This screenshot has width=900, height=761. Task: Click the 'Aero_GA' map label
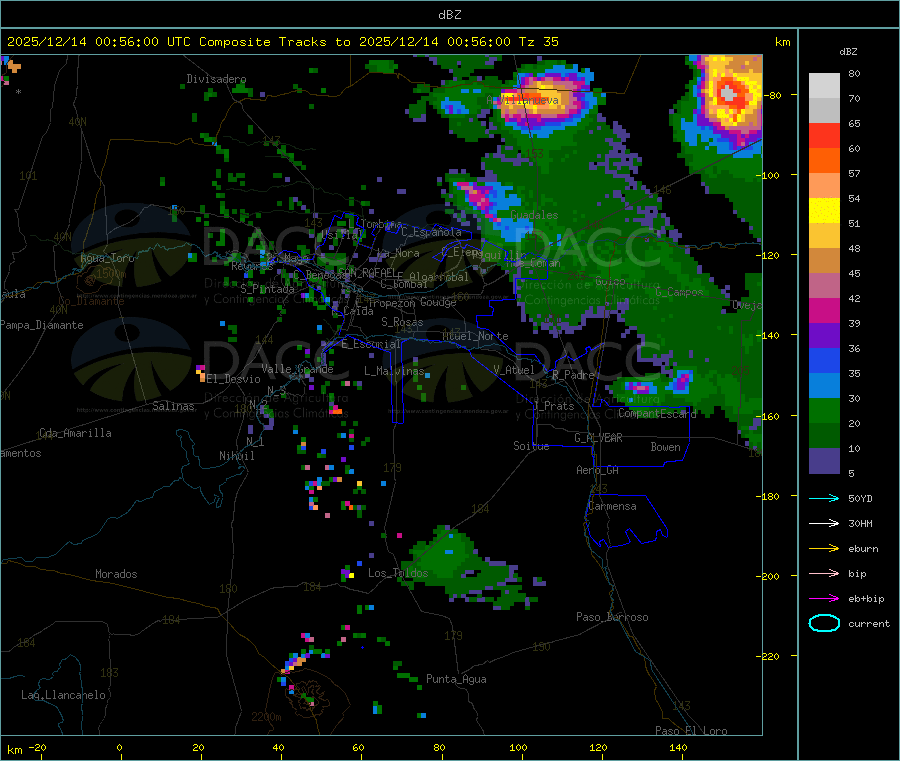click(x=597, y=470)
